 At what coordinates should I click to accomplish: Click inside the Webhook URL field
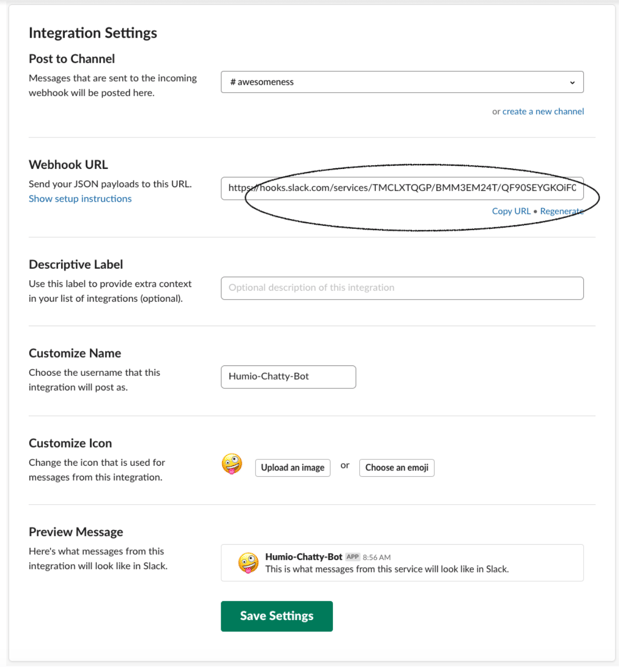pyautogui.click(x=402, y=188)
